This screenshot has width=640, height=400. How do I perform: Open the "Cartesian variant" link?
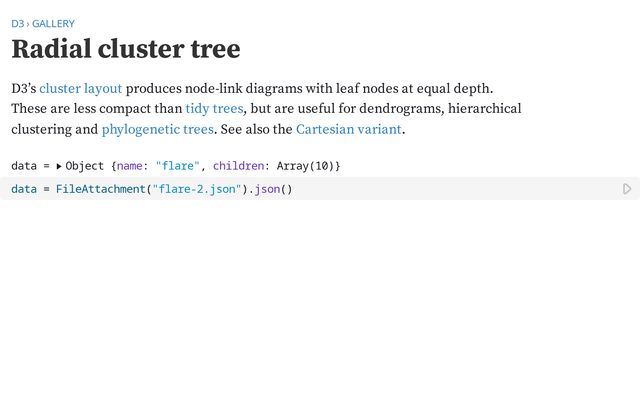click(x=348, y=129)
